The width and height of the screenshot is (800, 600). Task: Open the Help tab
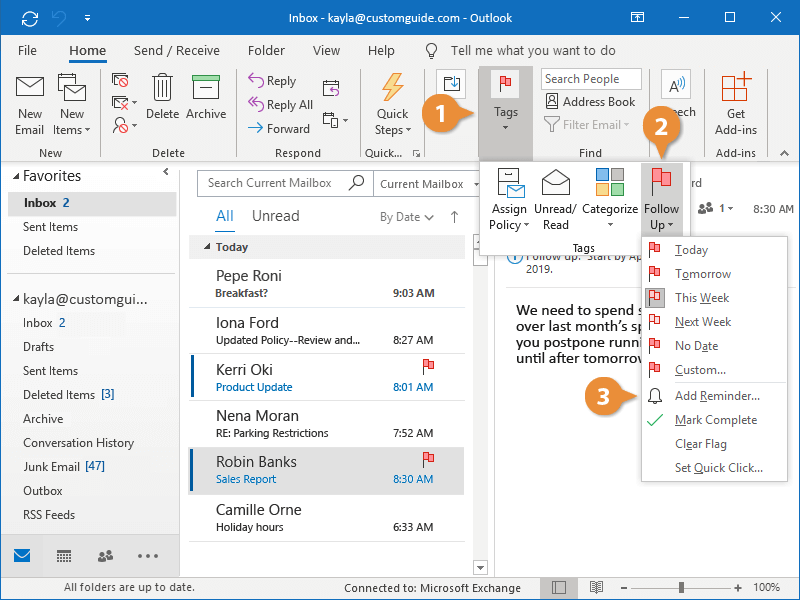click(381, 51)
